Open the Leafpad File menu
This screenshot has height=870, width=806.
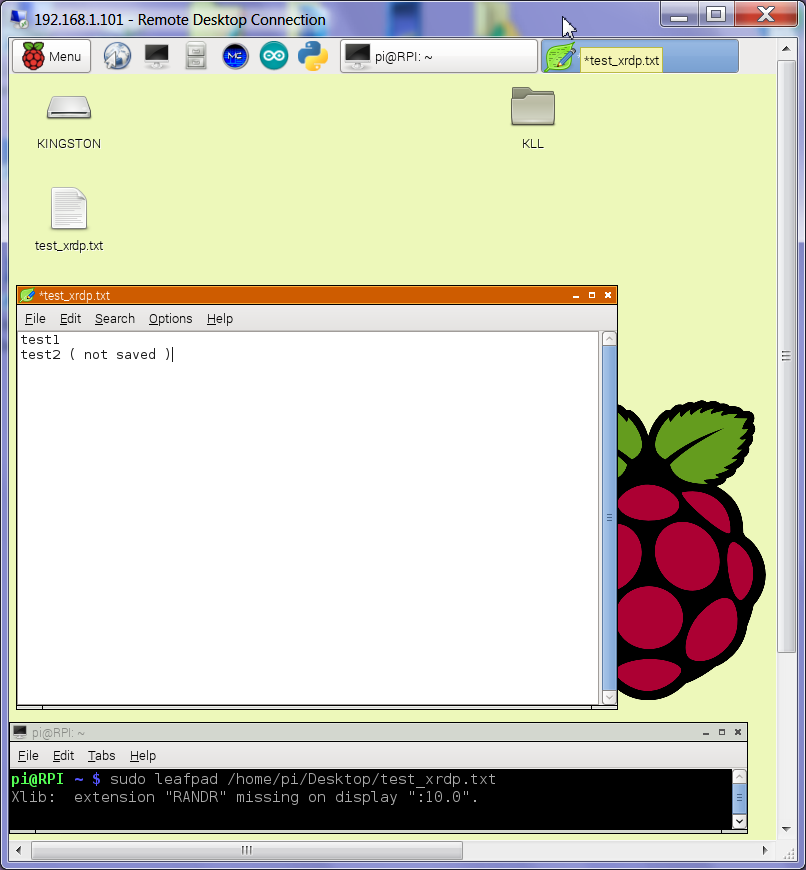point(35,319)
